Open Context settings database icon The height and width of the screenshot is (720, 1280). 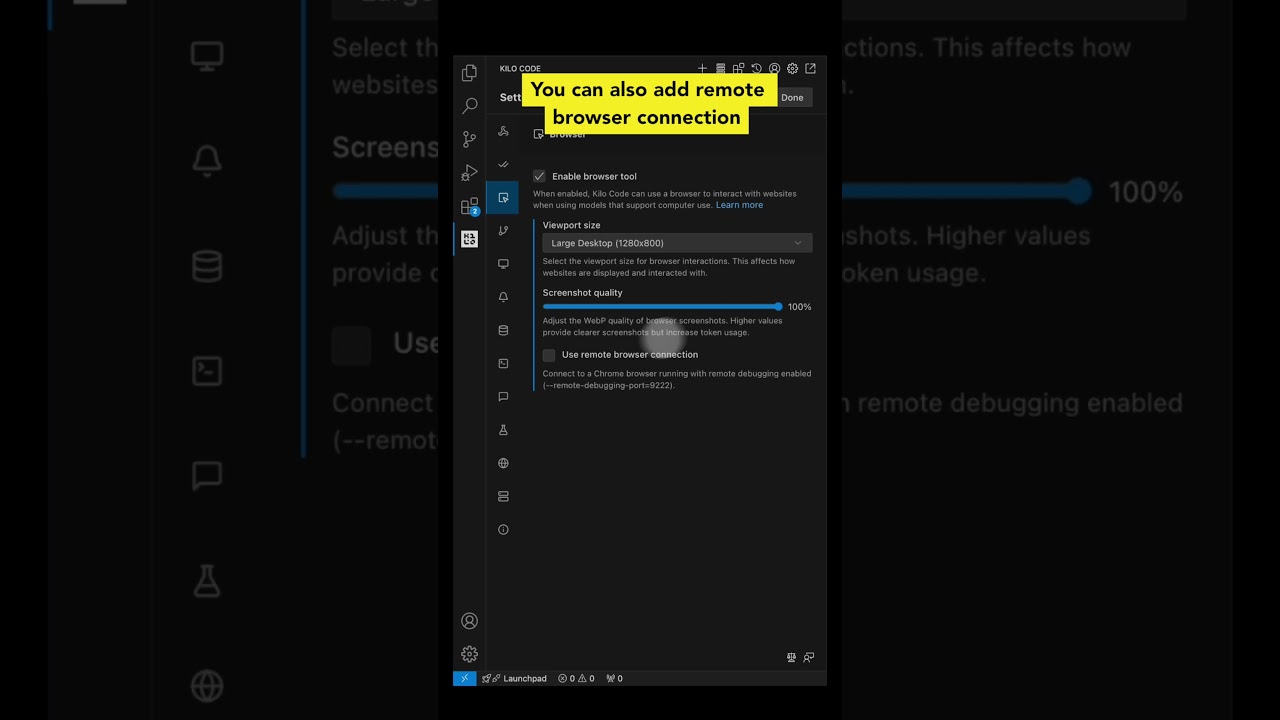[x=503, y=330]
